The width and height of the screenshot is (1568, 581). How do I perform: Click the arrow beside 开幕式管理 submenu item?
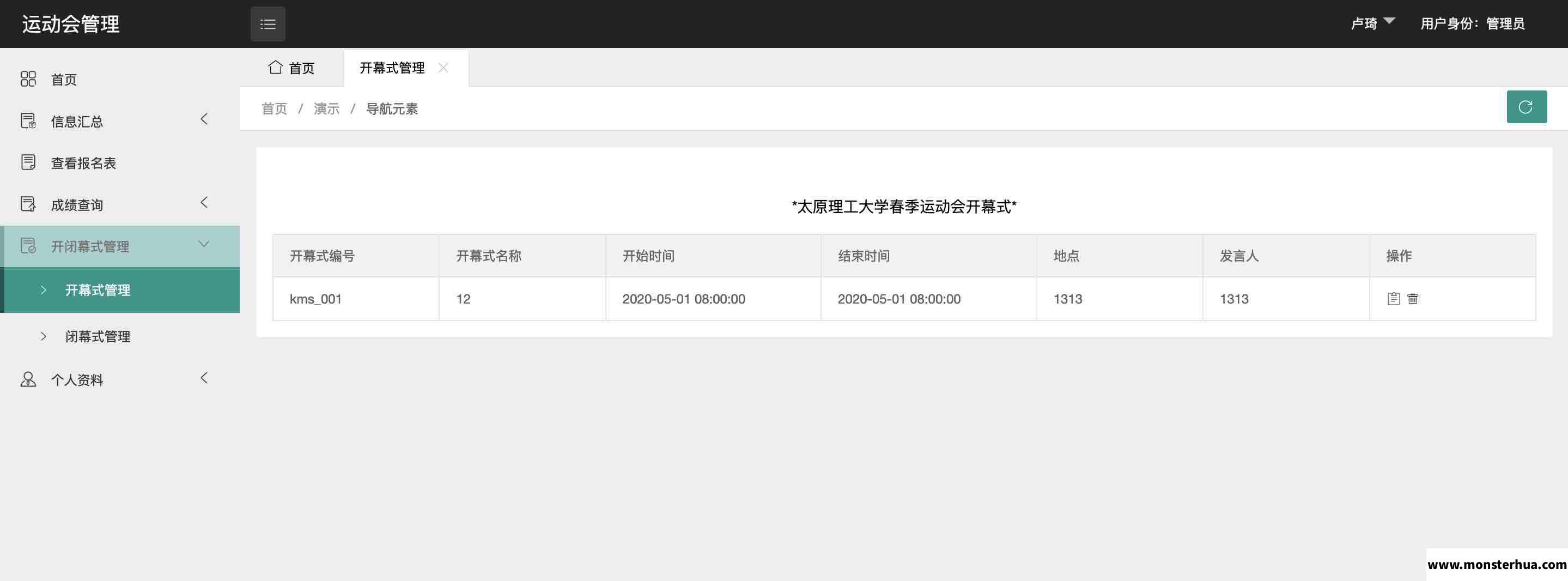pos(43,290)
